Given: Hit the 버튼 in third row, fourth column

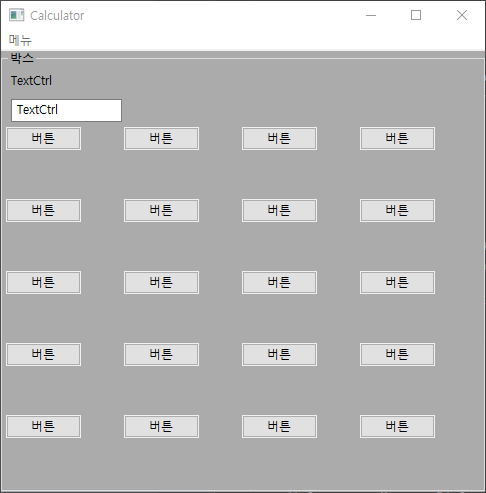Looking at the screenshot, I should [397, 282].
